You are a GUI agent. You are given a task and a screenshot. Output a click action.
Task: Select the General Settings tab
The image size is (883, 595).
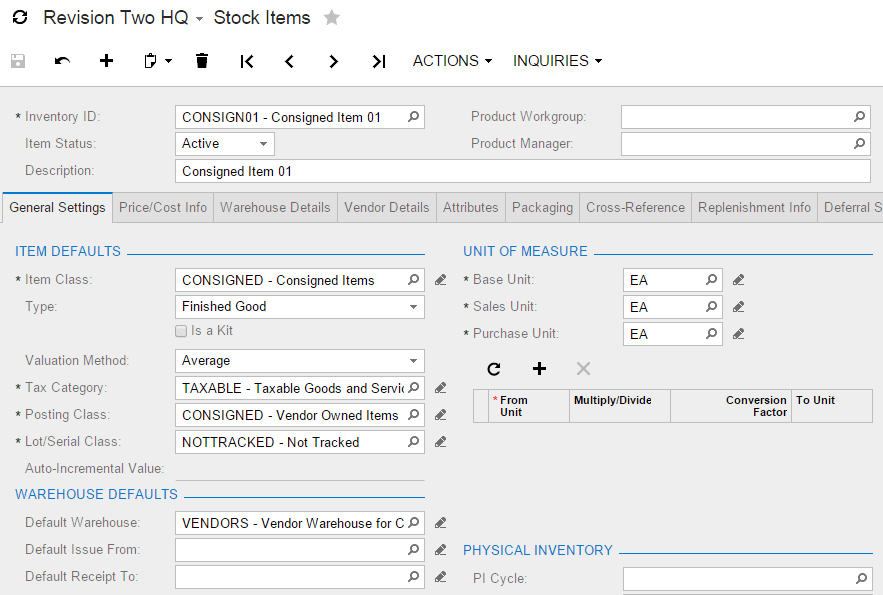(57, 208)
